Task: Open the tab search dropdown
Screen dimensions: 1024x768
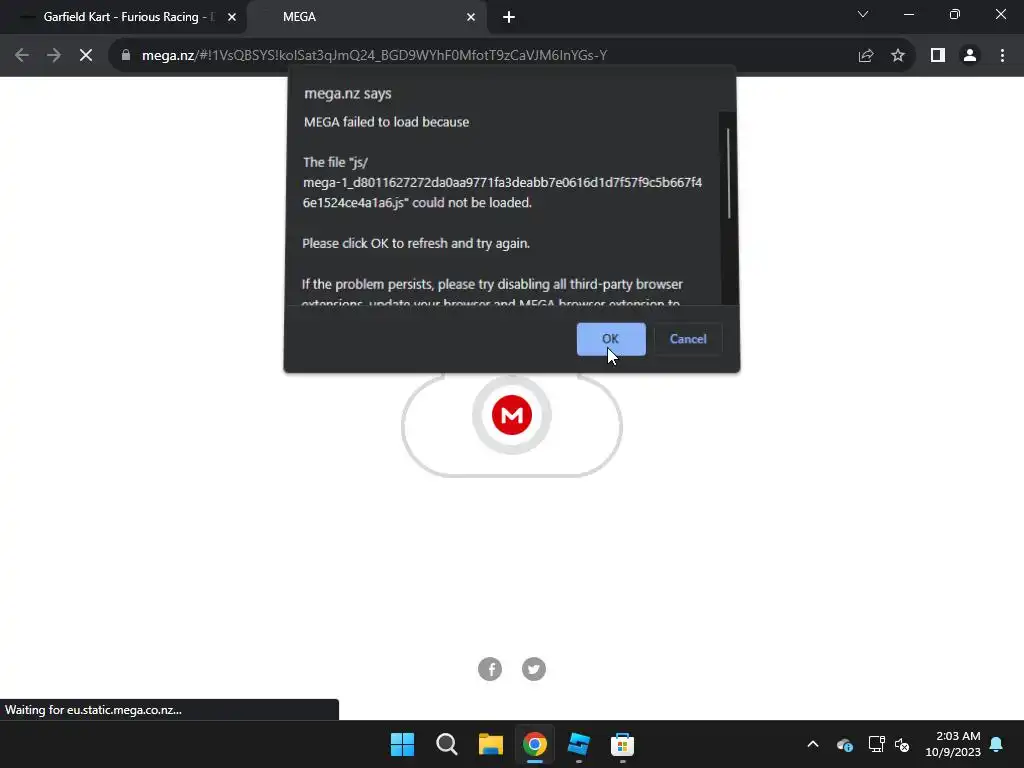Action: click(863, 14)
